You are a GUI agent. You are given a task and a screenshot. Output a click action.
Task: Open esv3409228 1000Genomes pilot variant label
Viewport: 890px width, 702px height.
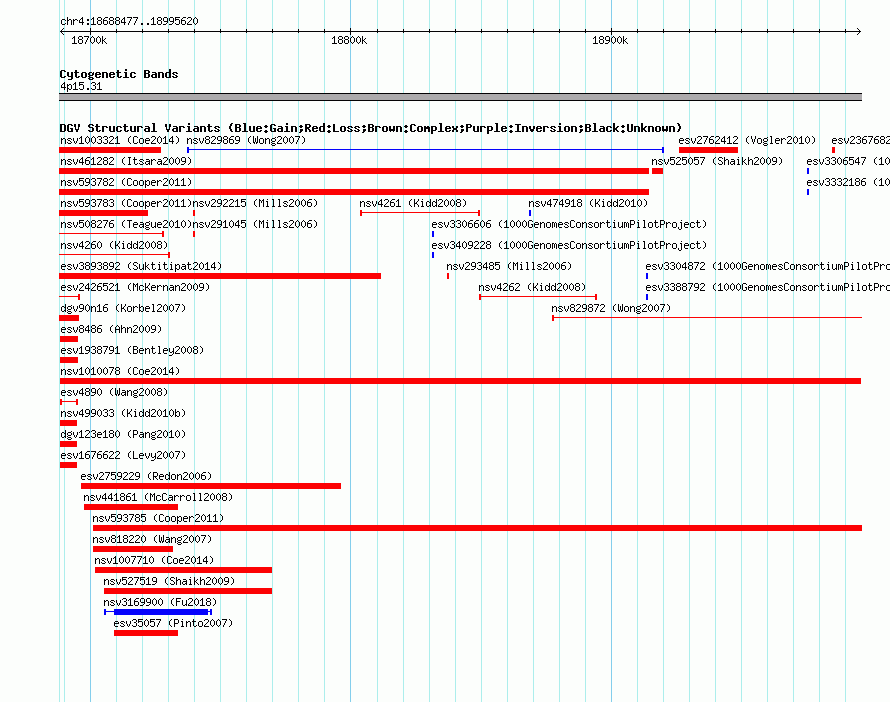click(x=569, y=245)
